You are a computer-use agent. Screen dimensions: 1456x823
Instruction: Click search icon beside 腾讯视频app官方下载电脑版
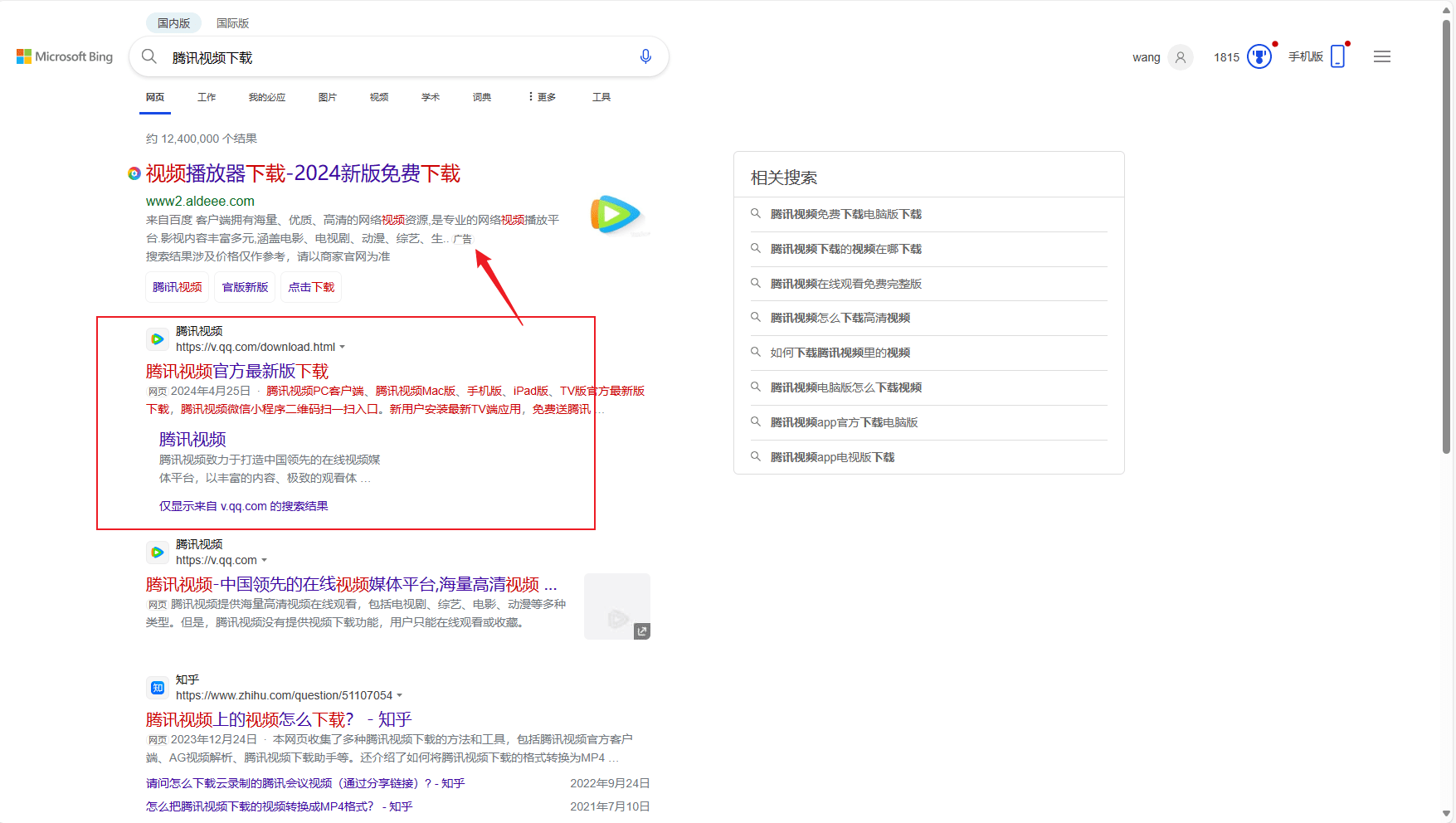pos(756,422)
